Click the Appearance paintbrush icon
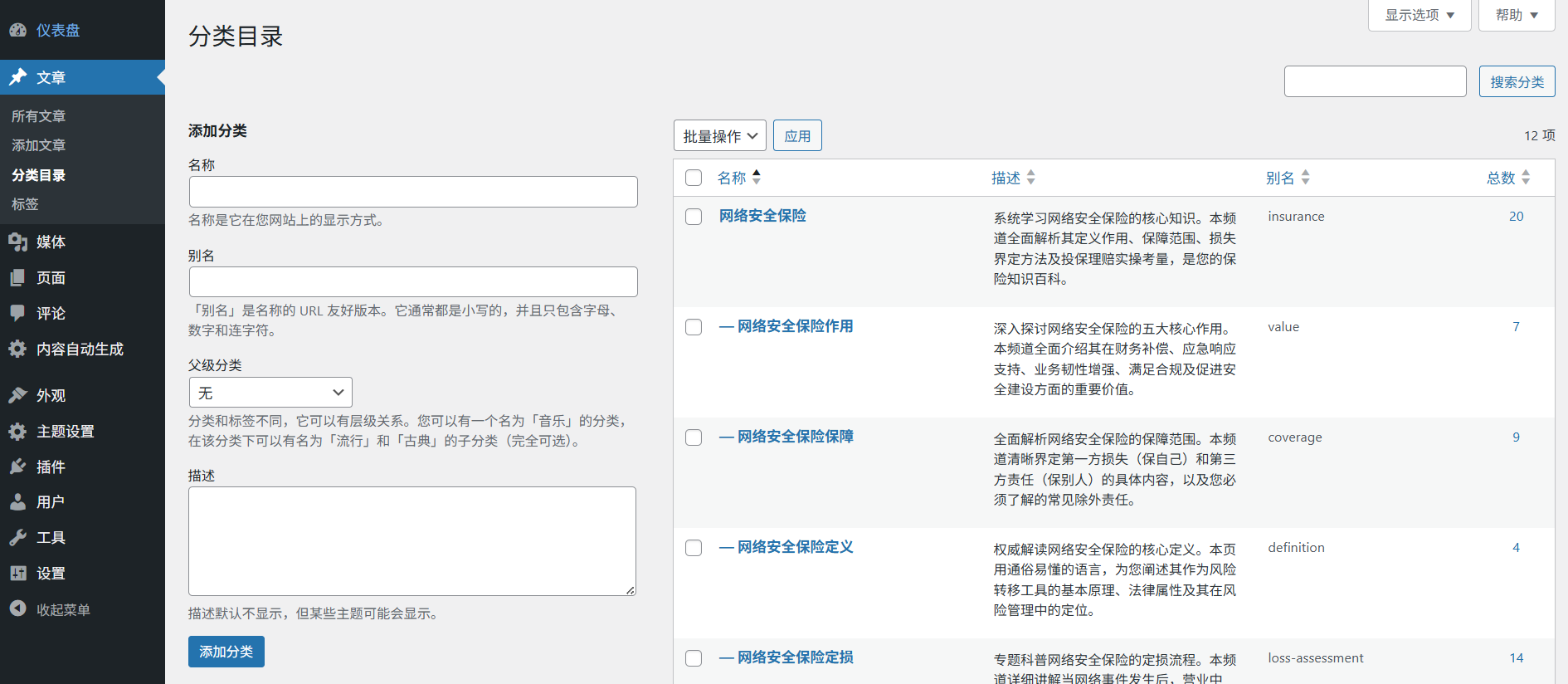The height and width of the screenshot is (684, 1568). 18,395
